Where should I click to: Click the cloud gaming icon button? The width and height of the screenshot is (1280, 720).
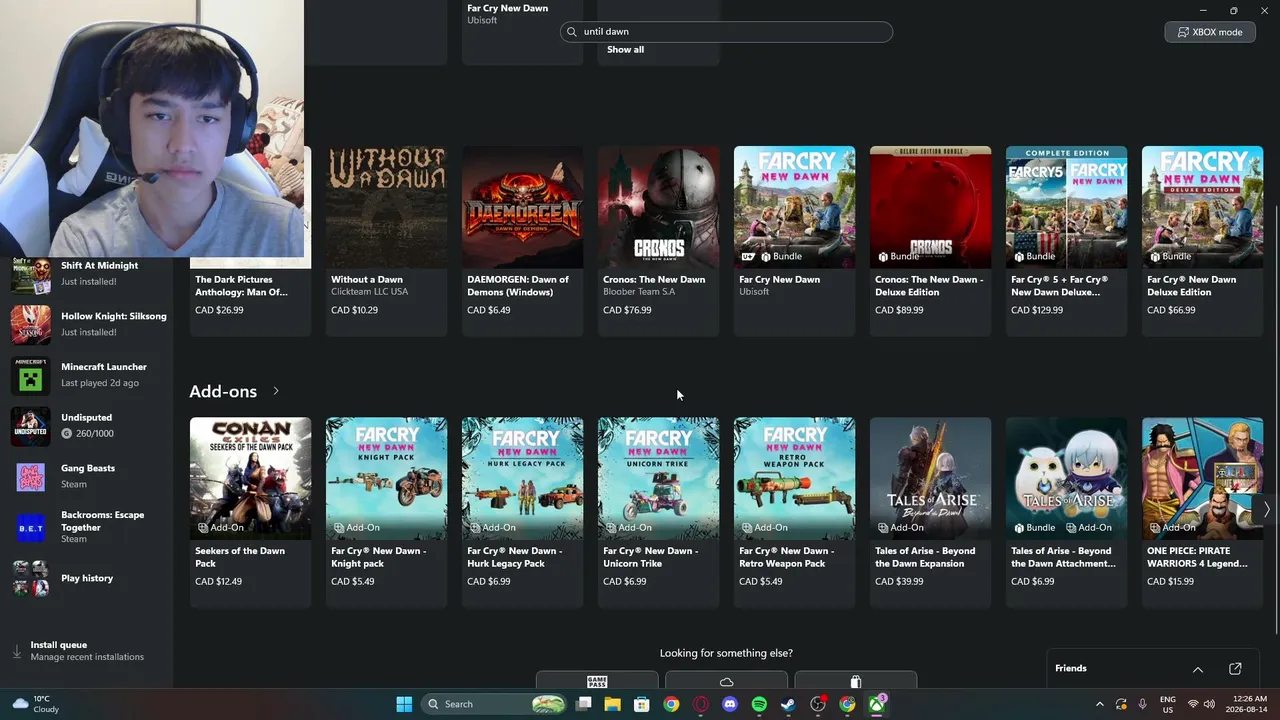pyautogui.click(x=726, y=681)
